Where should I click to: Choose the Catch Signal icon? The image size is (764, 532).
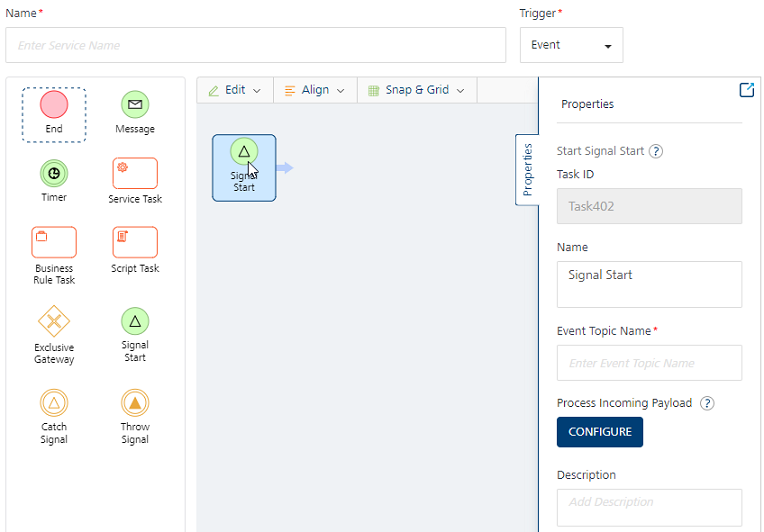pyautogui.click(x=54, y=403)
